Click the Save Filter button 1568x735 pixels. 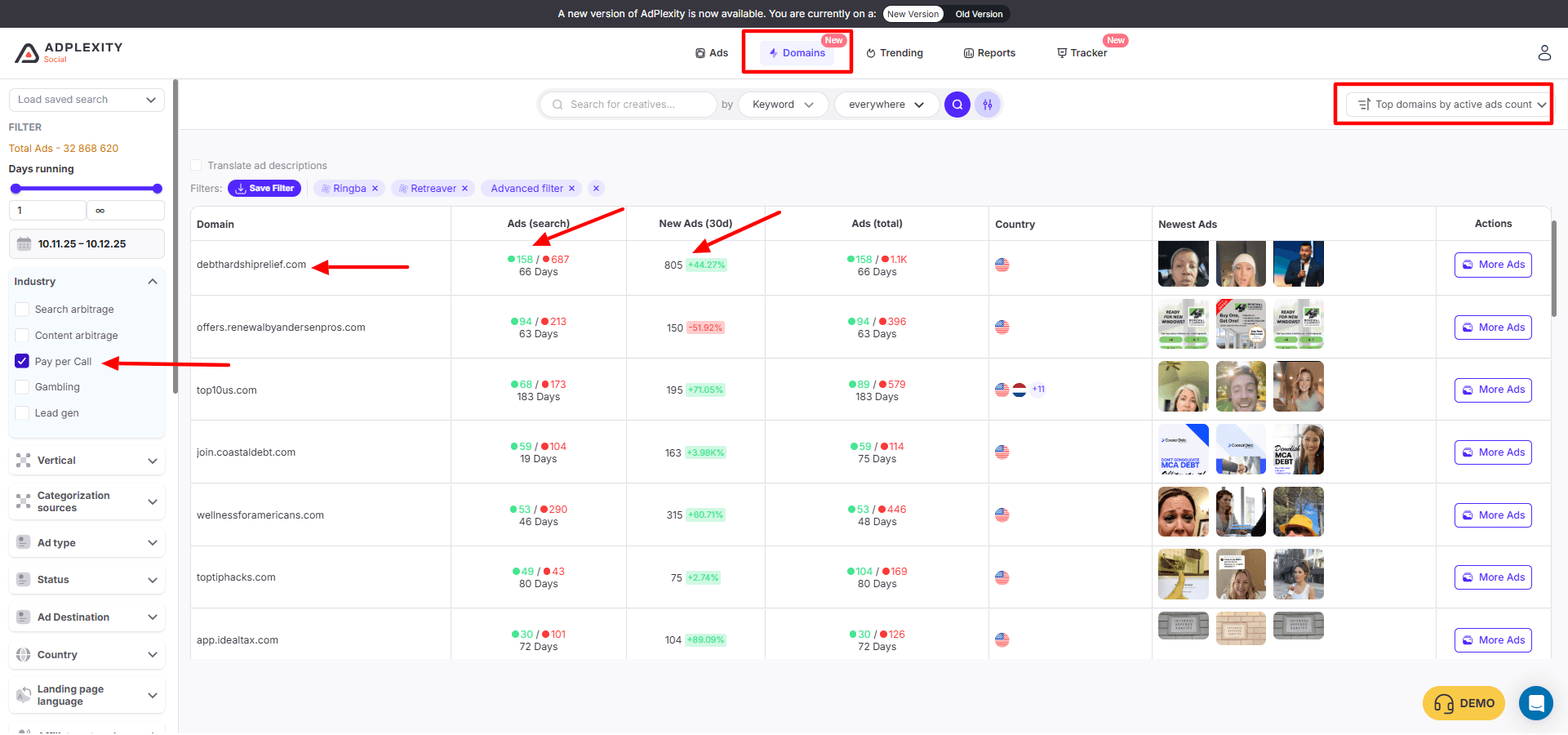tap(264, 189)
